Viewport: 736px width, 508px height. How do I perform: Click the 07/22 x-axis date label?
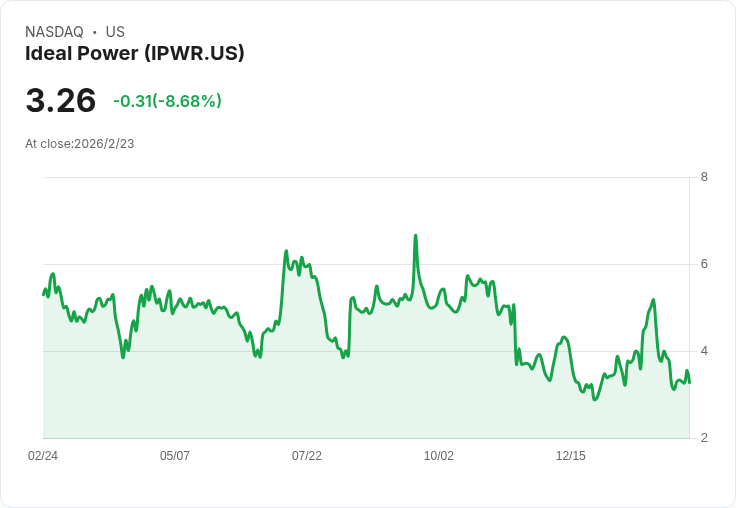pyautogui.click(x=307, y=456)
